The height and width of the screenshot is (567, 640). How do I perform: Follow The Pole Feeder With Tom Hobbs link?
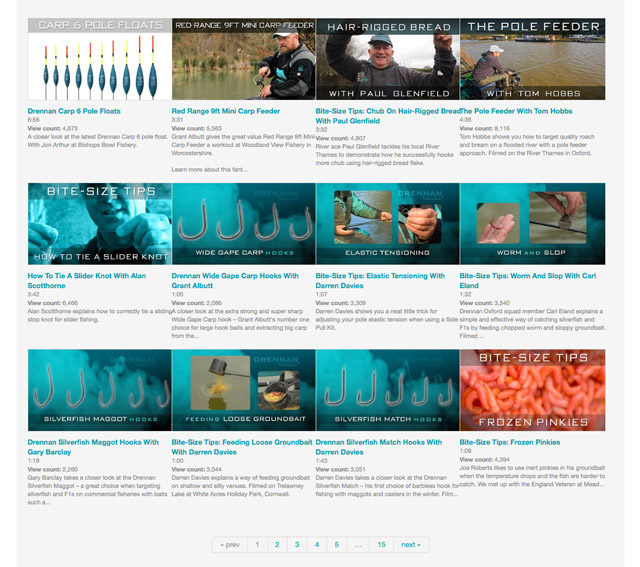[516, 111]
